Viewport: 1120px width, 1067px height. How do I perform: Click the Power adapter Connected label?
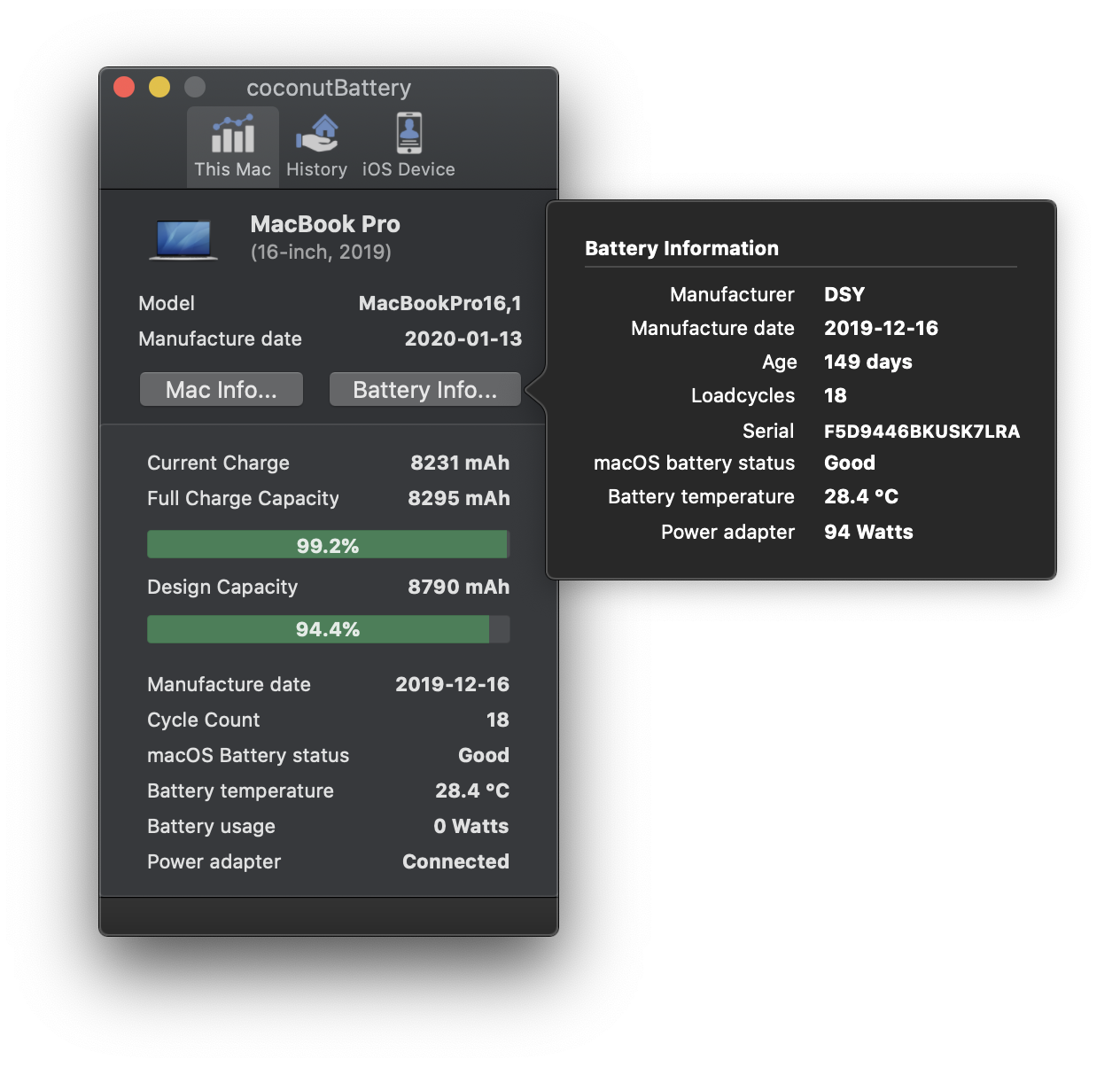pos(455,861)
